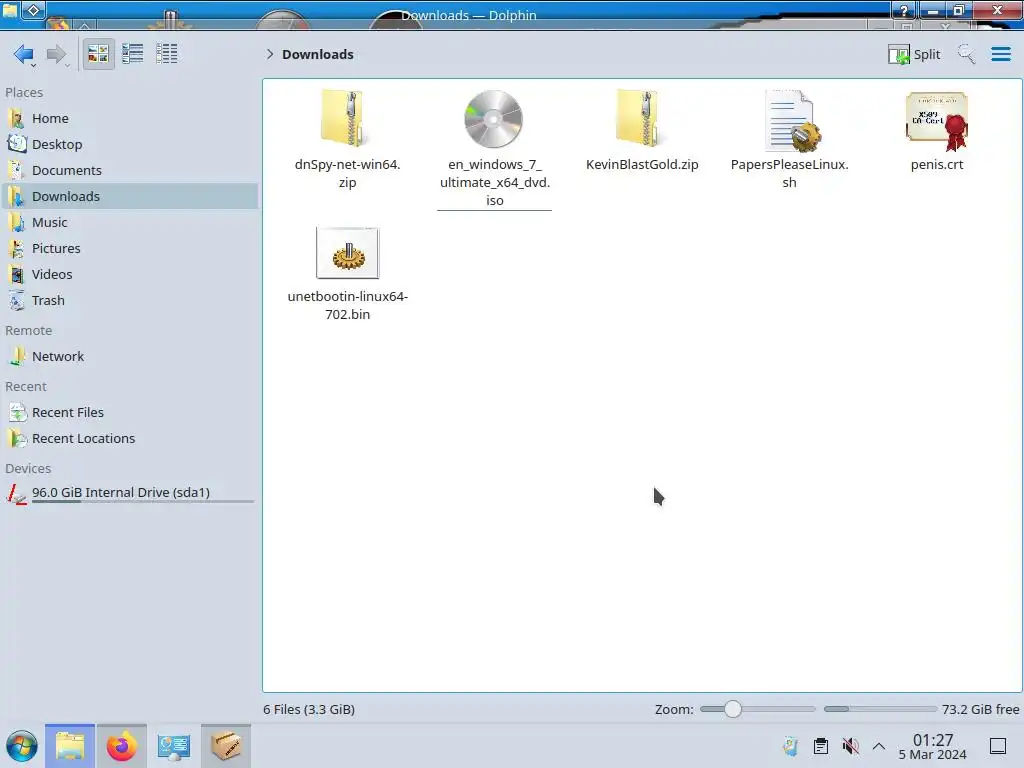Screen dimensions: 1024x768
Task: Select the unetbootin-linux64-702.bin icon
Action: pyautogui.click(x=347, y=253)
